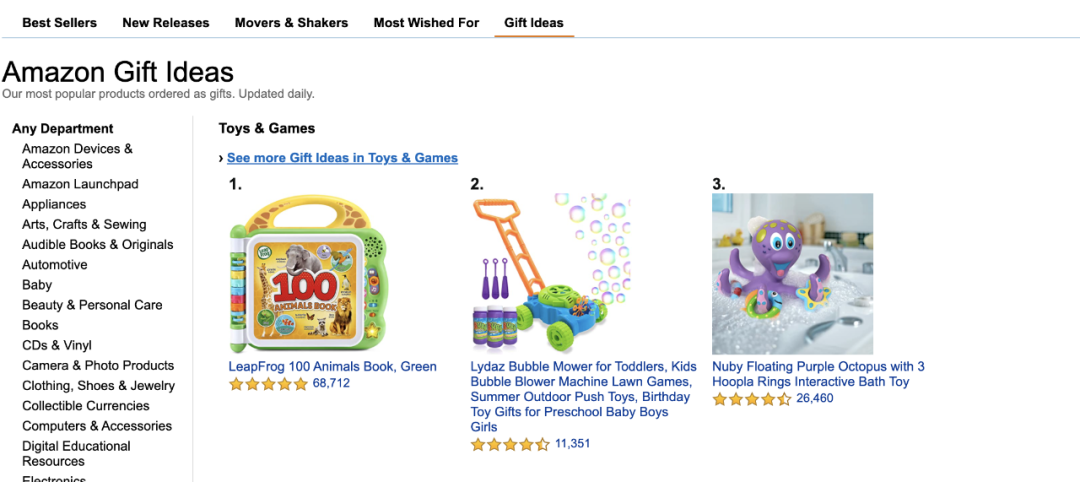This screenshot has width=1080, height=482.
Task: Select the Arts, Crafts & Sewing department
Action: [84, 225]
